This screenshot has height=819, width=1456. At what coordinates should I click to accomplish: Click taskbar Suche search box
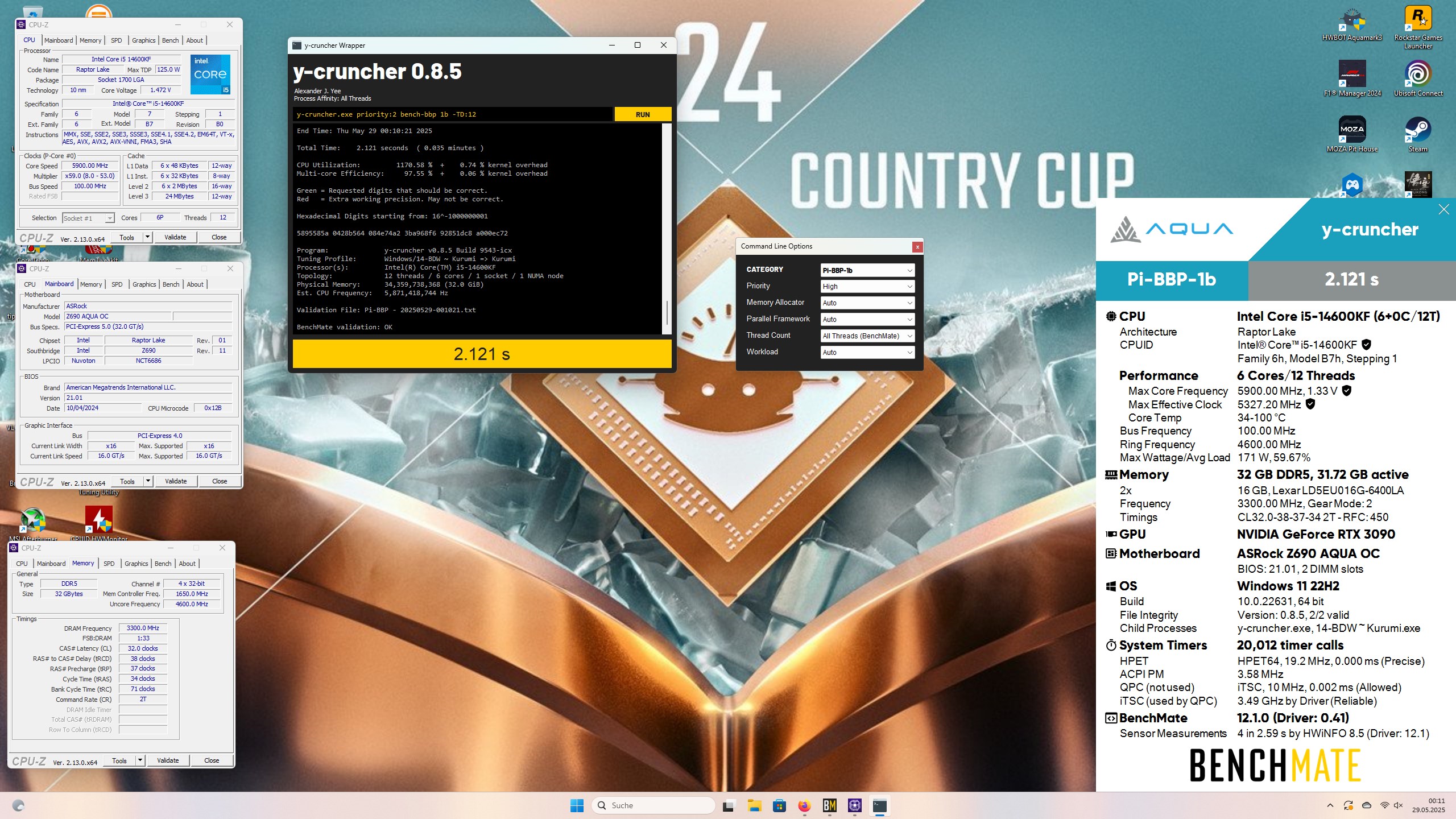point(653,805)
